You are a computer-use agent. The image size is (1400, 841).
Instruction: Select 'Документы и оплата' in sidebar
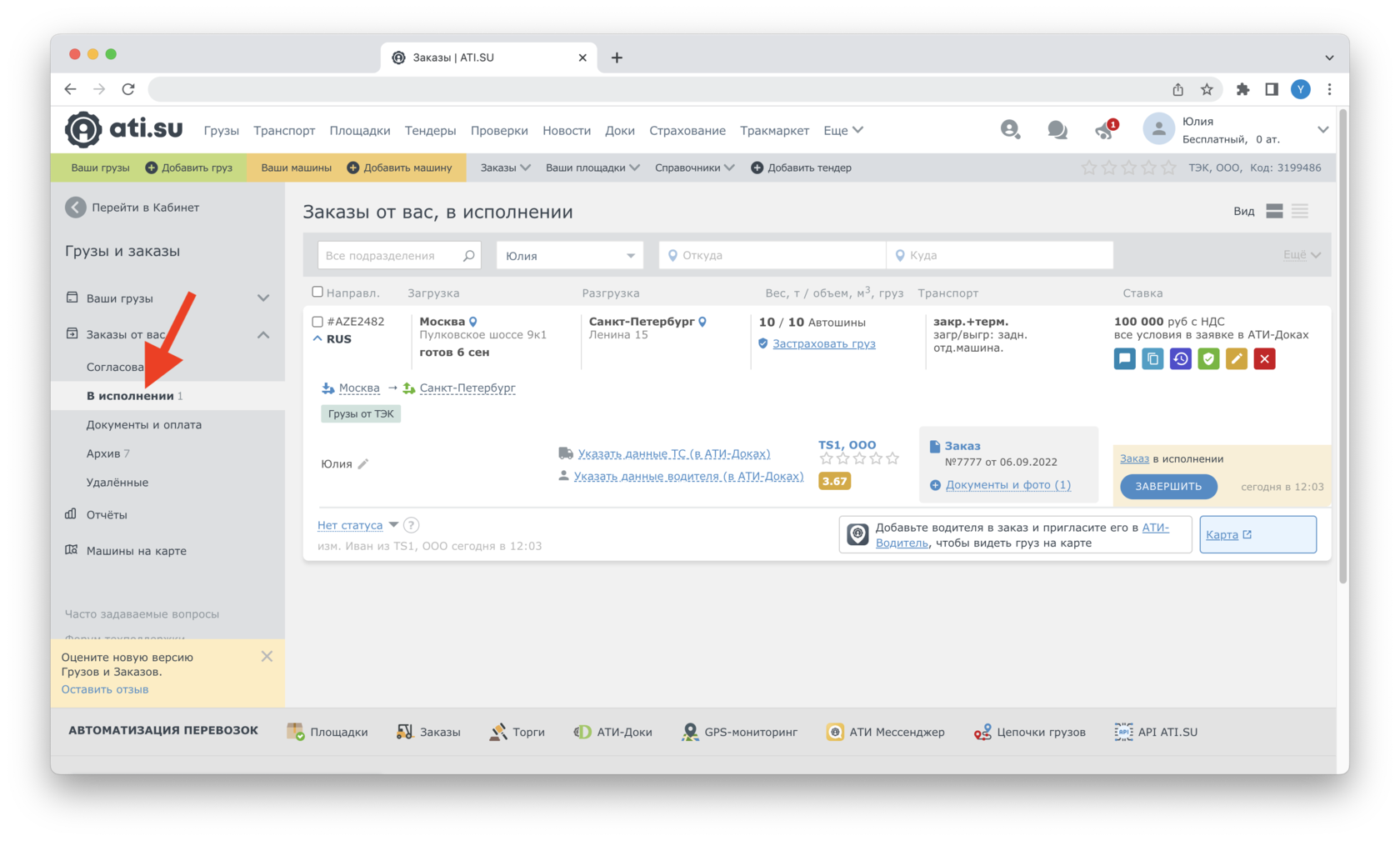[x=144, y=425]
